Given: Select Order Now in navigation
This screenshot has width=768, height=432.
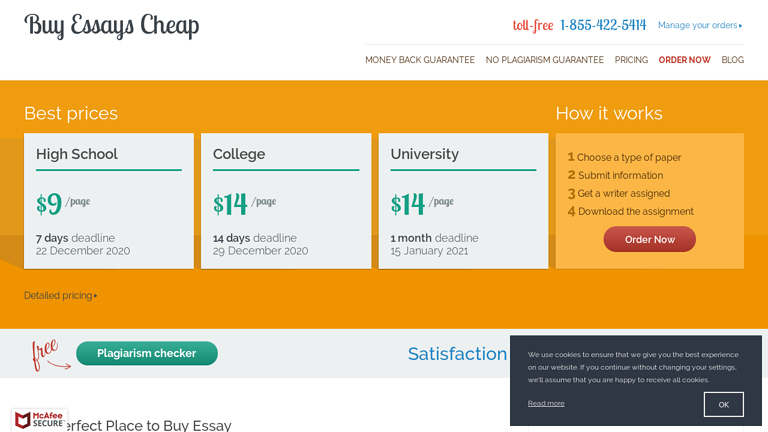Looking at the screenshot, I should point(684,60).
